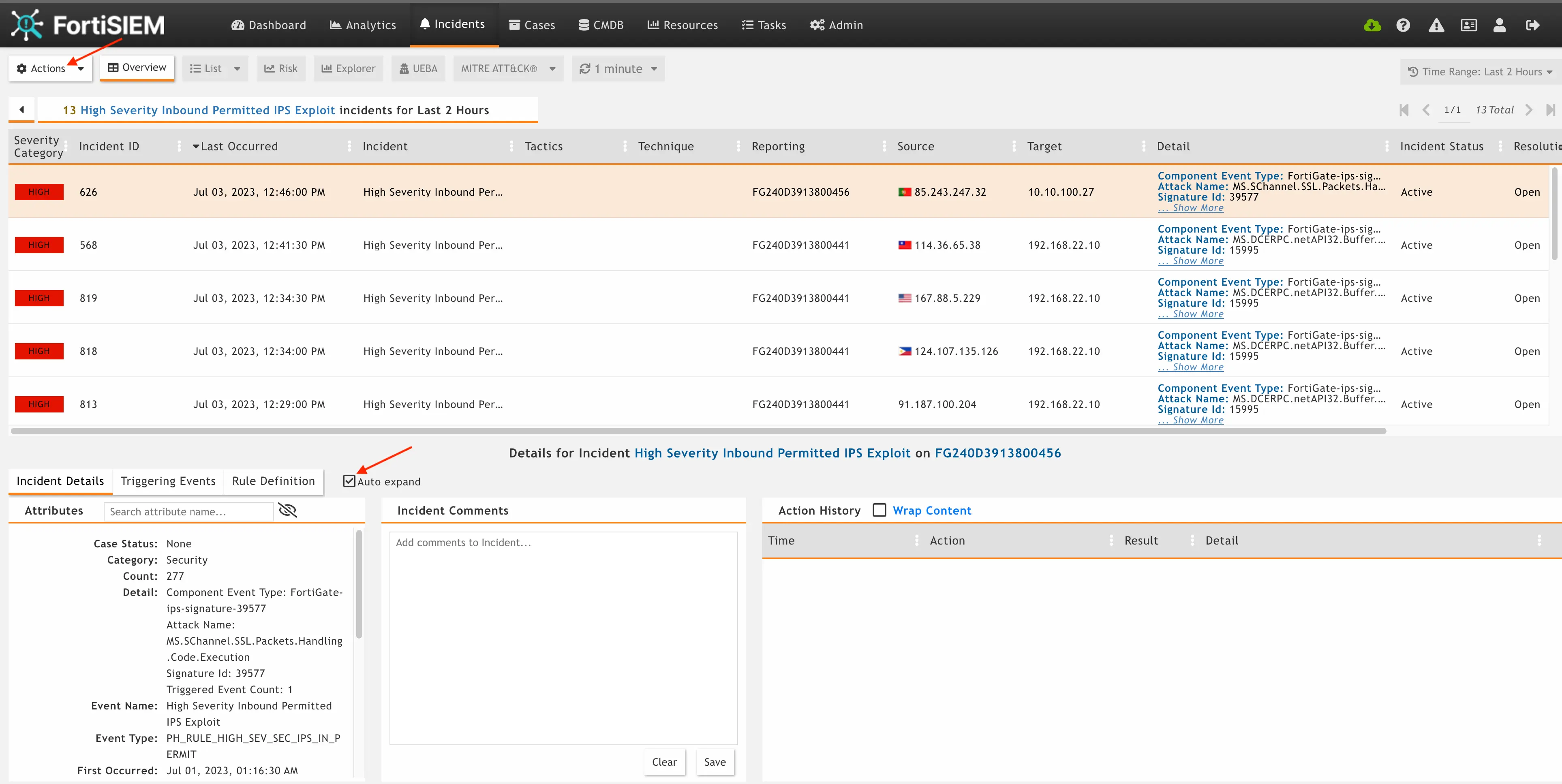Toggle hidden attributes eye icon
1562x784 pixels.
pyautogui.click(x=287, y=511)
